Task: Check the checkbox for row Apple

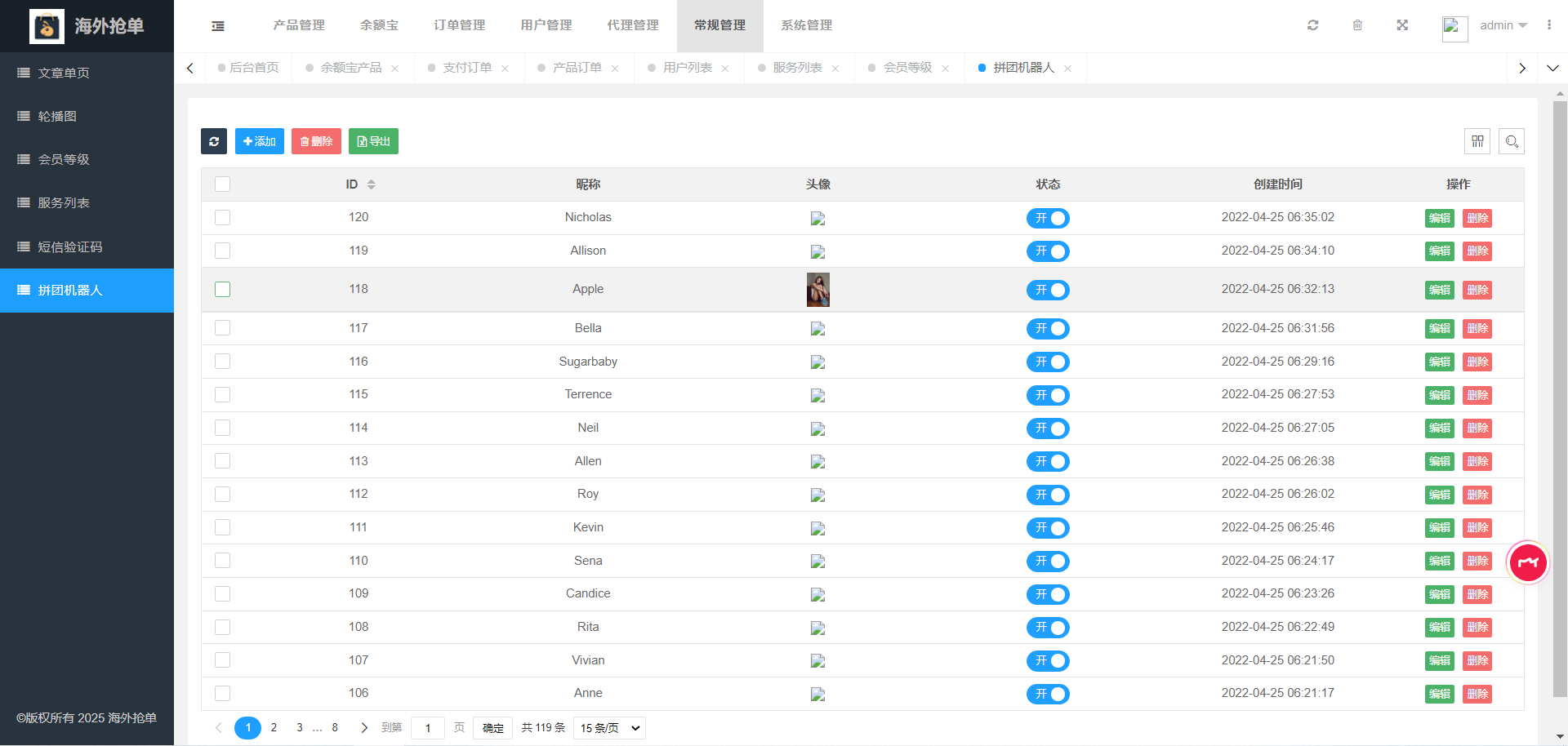Action: (x=222, y=290)
